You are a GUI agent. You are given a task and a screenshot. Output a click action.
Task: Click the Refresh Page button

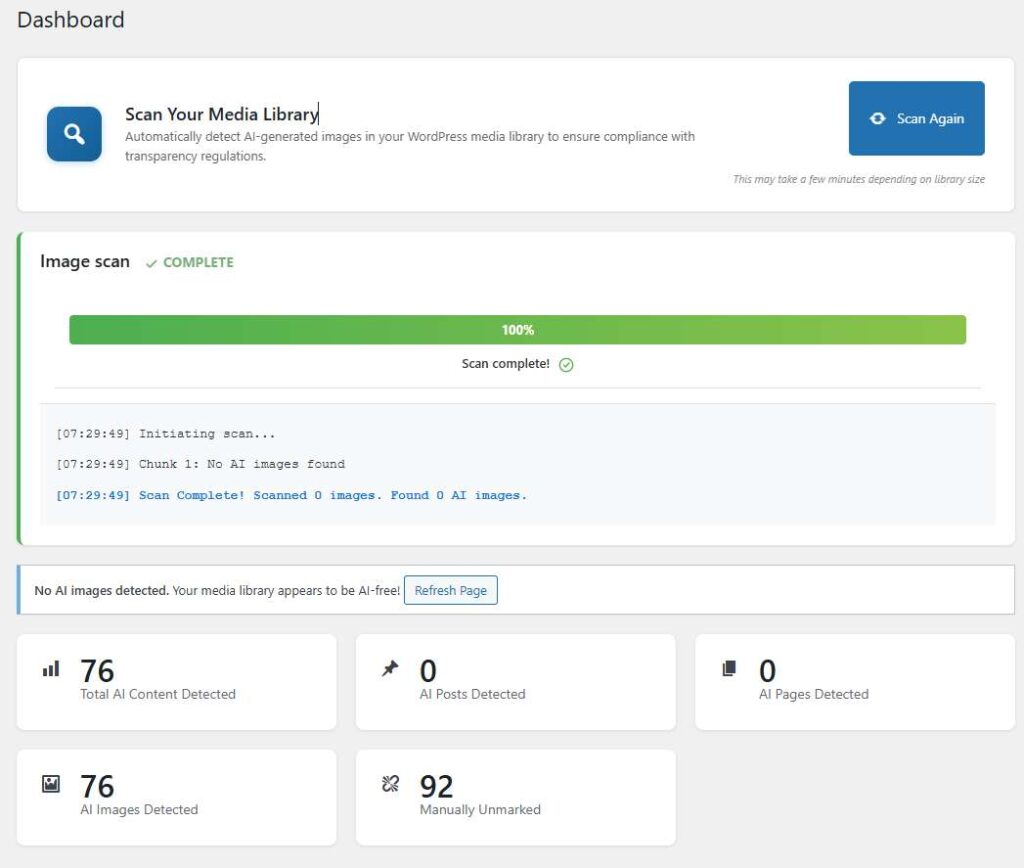450,590
